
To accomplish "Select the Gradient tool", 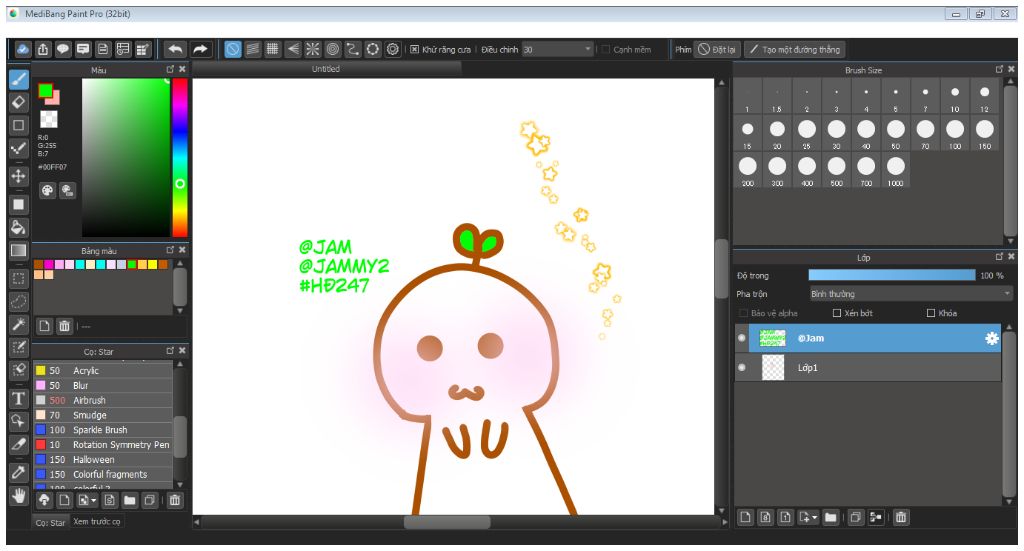I will coord(19,251).
